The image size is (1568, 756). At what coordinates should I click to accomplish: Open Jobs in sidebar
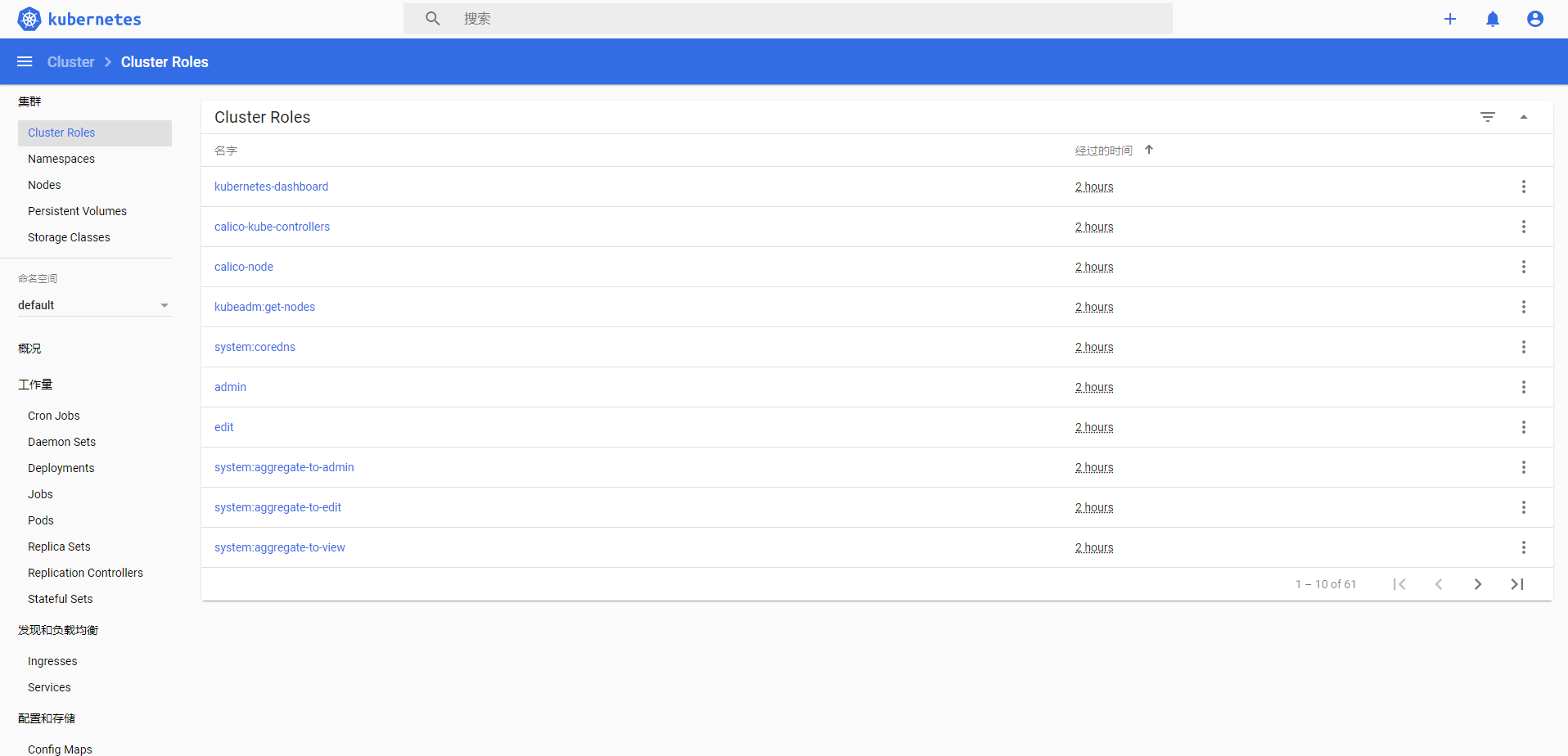[40, 494]
